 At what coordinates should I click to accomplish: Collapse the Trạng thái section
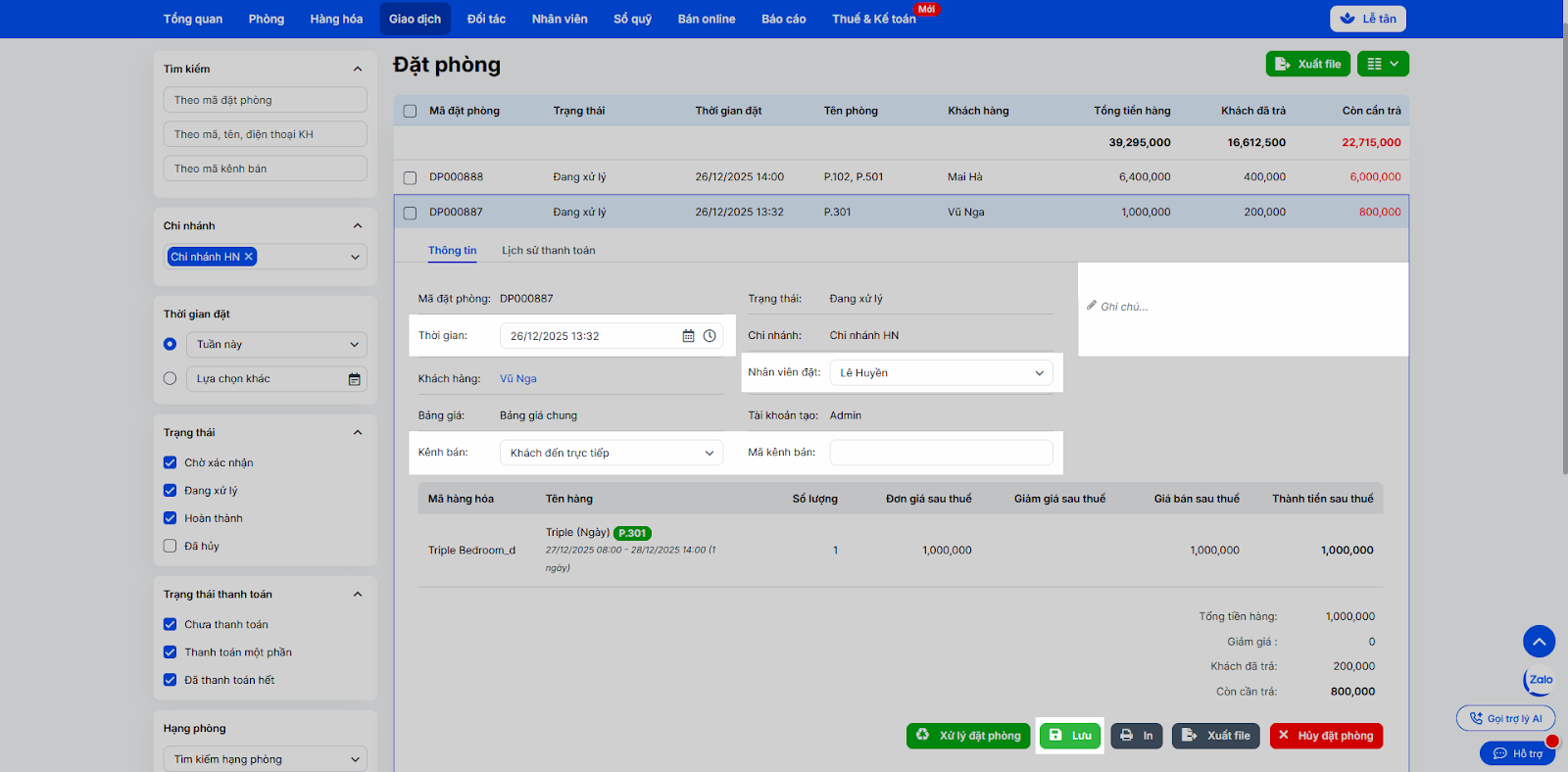[358, 432]
